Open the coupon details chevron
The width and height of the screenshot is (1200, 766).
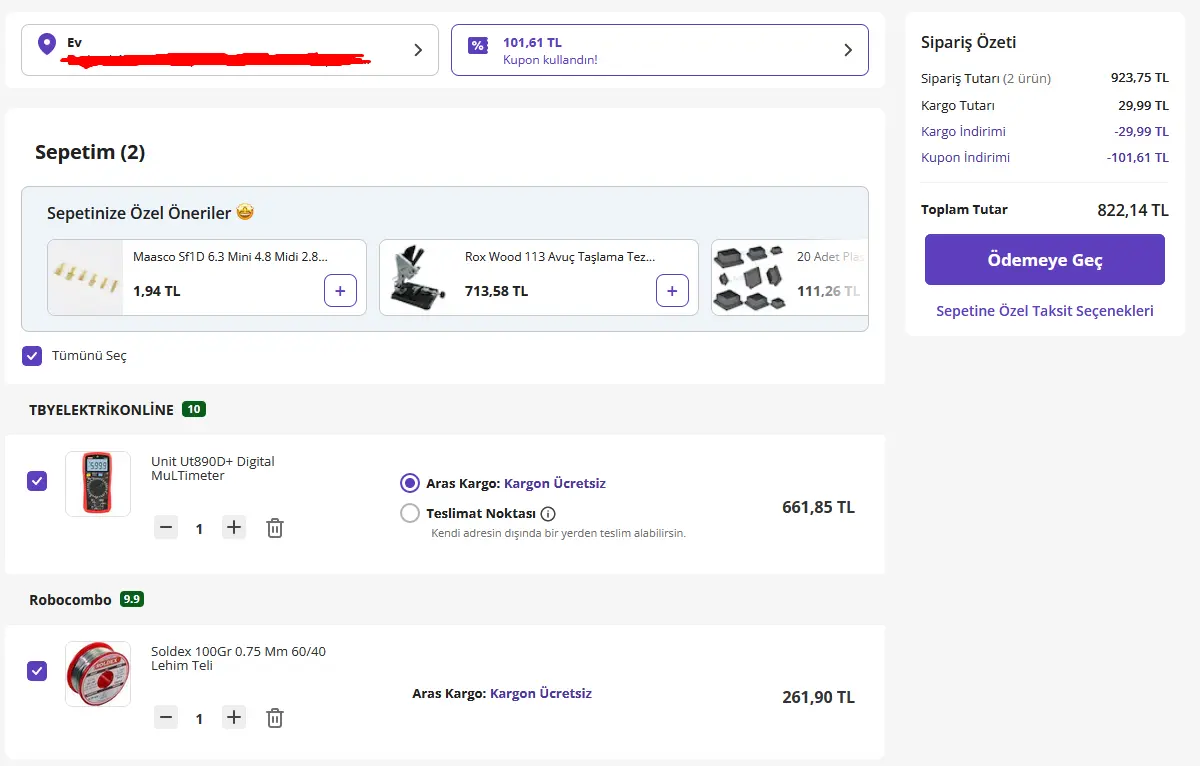848,50
